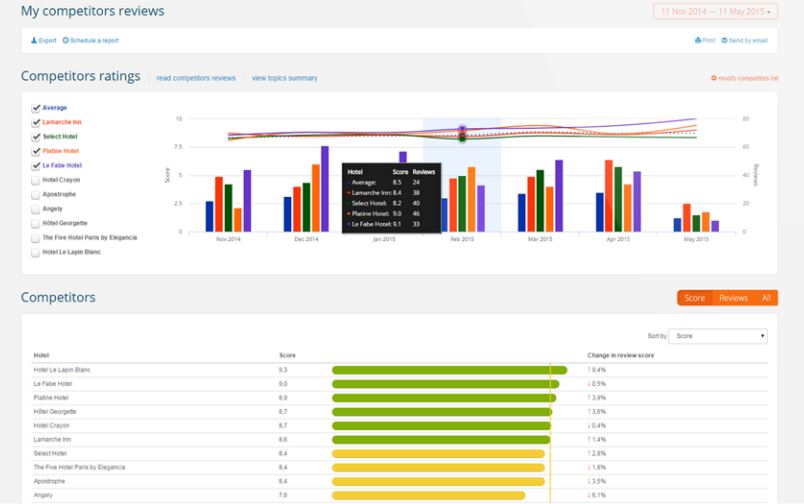
Task: Click the Schedule a report clock icon
Action: [x=66, y=40]
